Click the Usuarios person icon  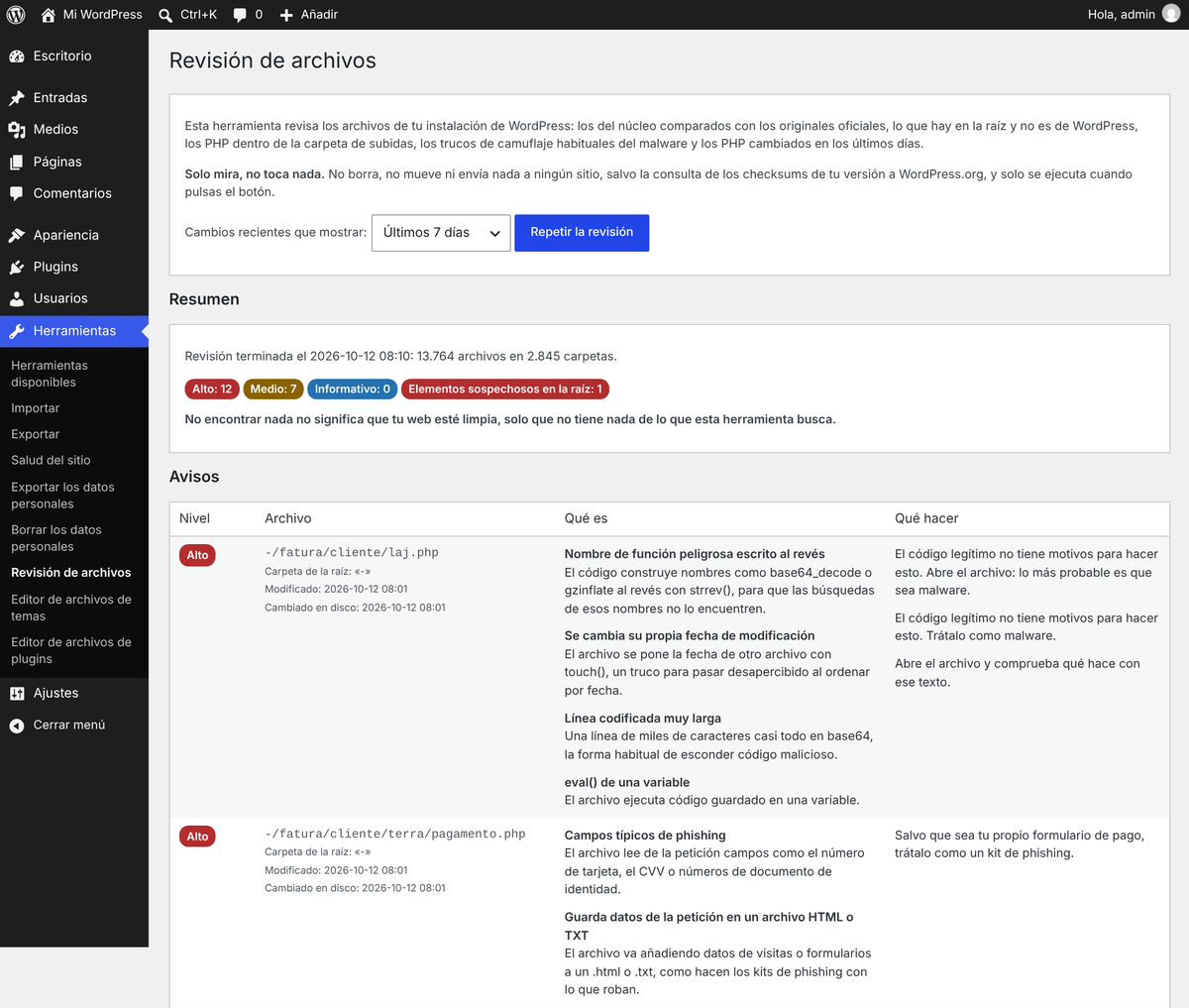pyautogui.click(x=17, y=299)
